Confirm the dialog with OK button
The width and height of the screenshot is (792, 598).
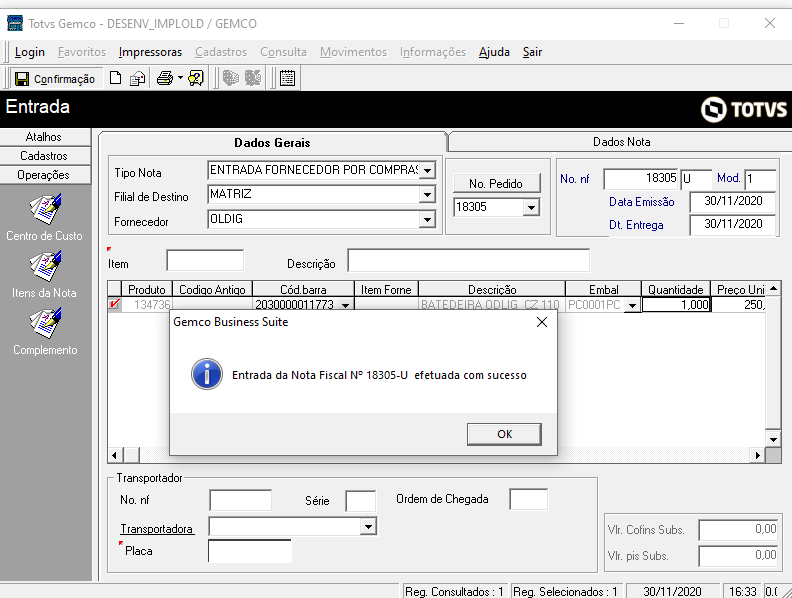pos(504,434)
